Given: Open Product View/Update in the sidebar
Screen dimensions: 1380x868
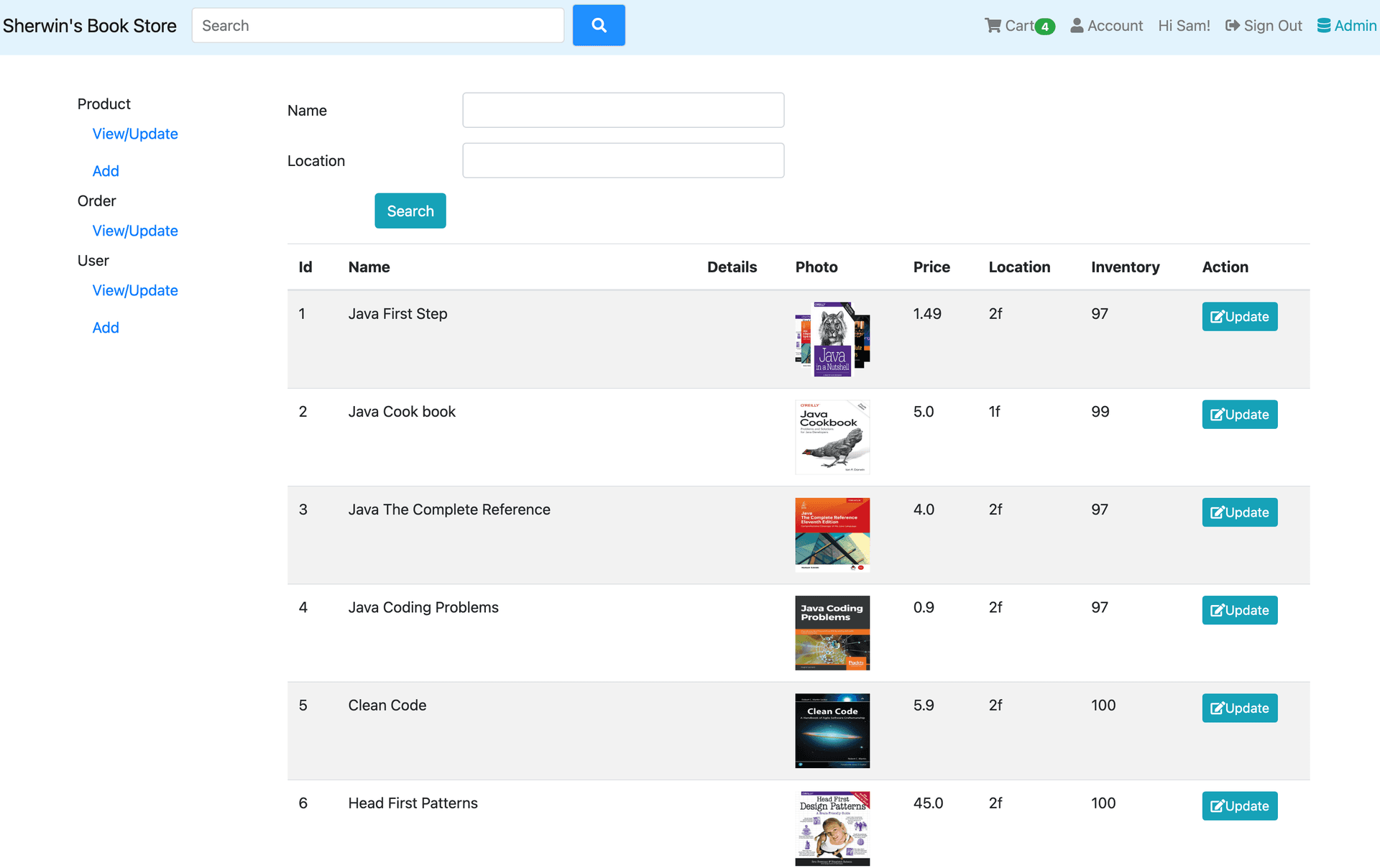Looking at the screenshot, I should (135, 134).
